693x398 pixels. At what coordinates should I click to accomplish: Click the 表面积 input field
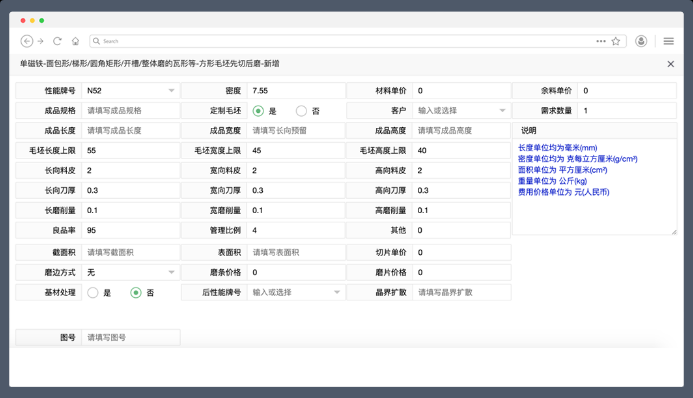296,252
